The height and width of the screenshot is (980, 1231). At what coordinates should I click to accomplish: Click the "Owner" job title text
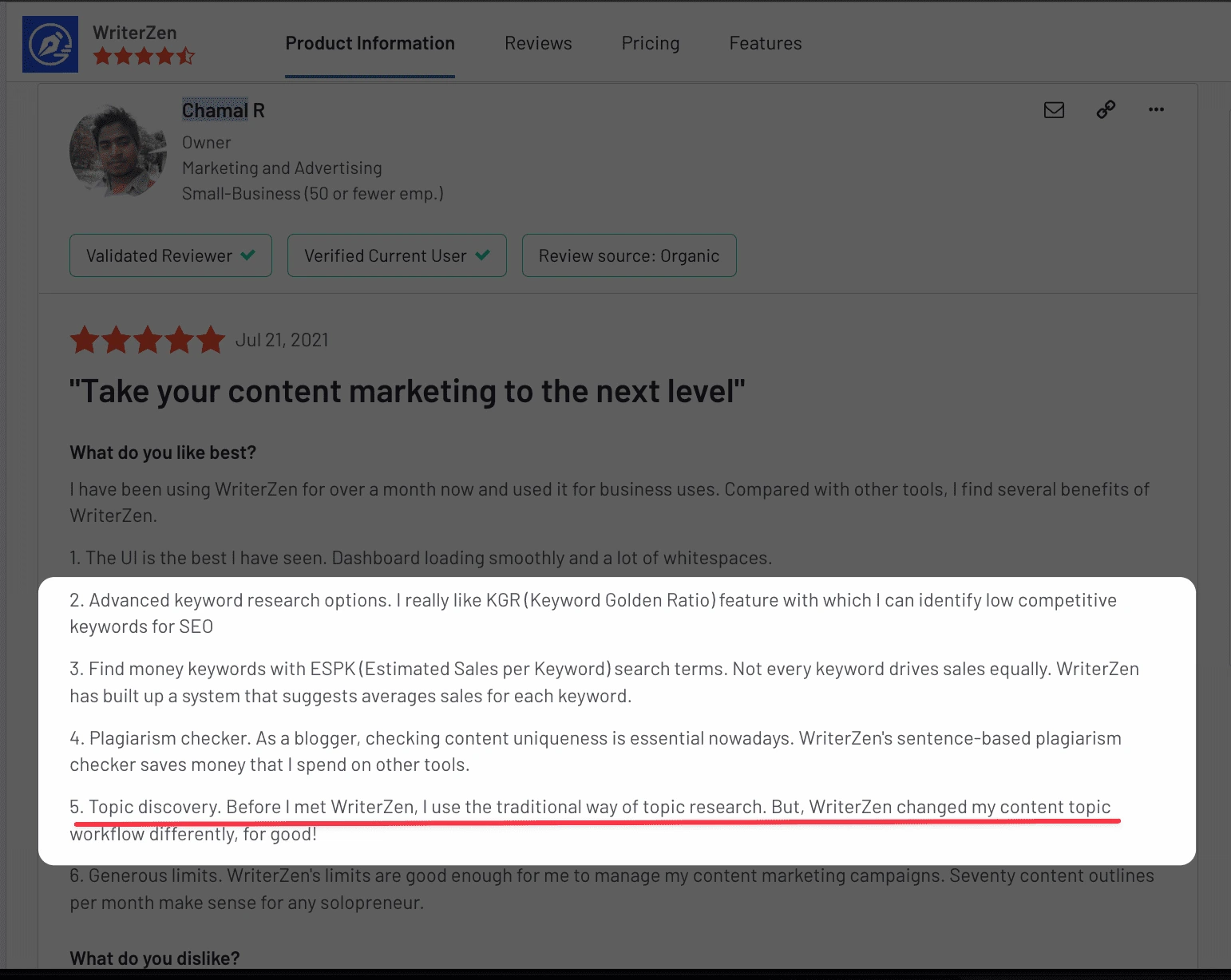pyautogui.click(x=207, y=143)
